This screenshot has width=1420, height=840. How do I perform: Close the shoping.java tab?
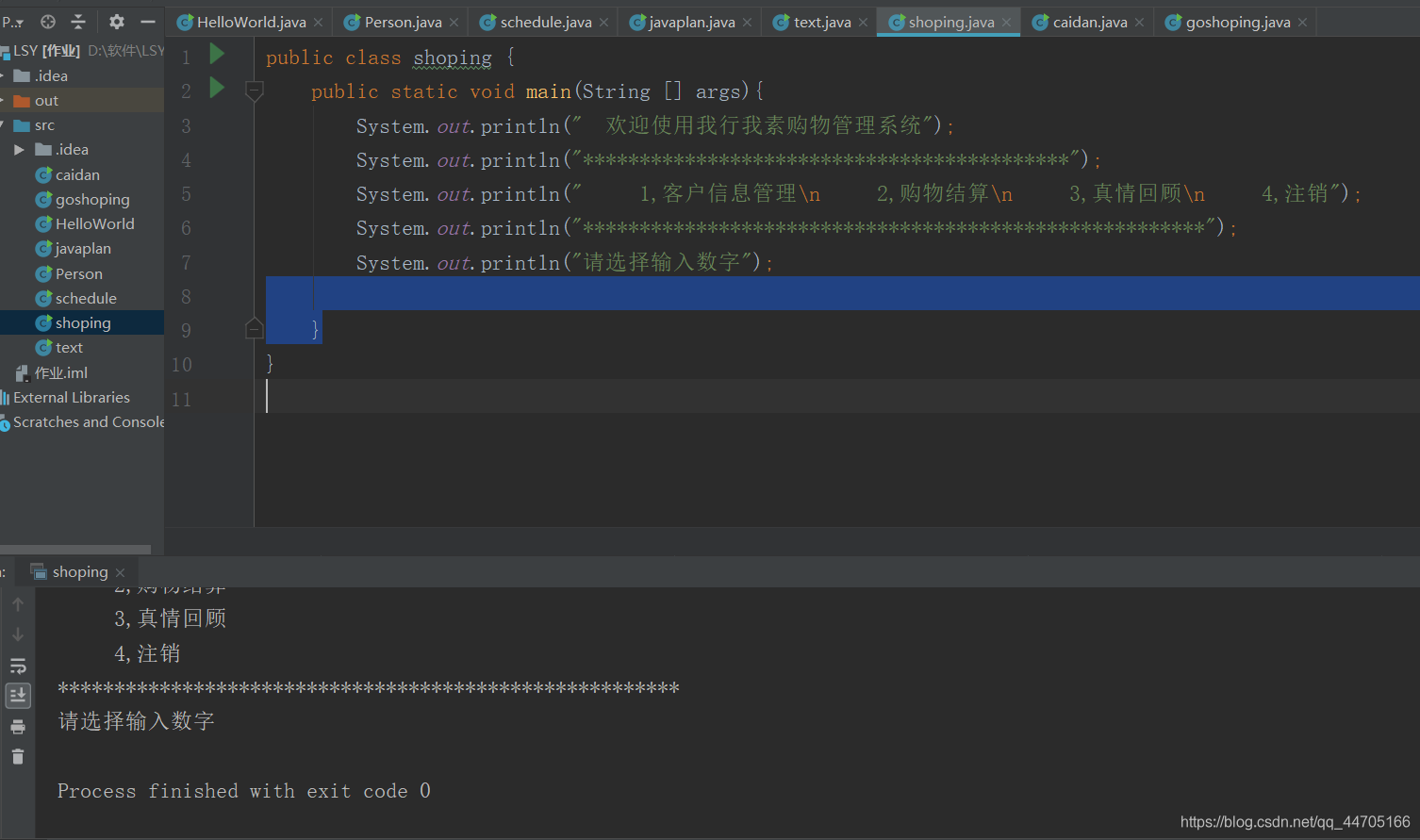[1007, 23]
